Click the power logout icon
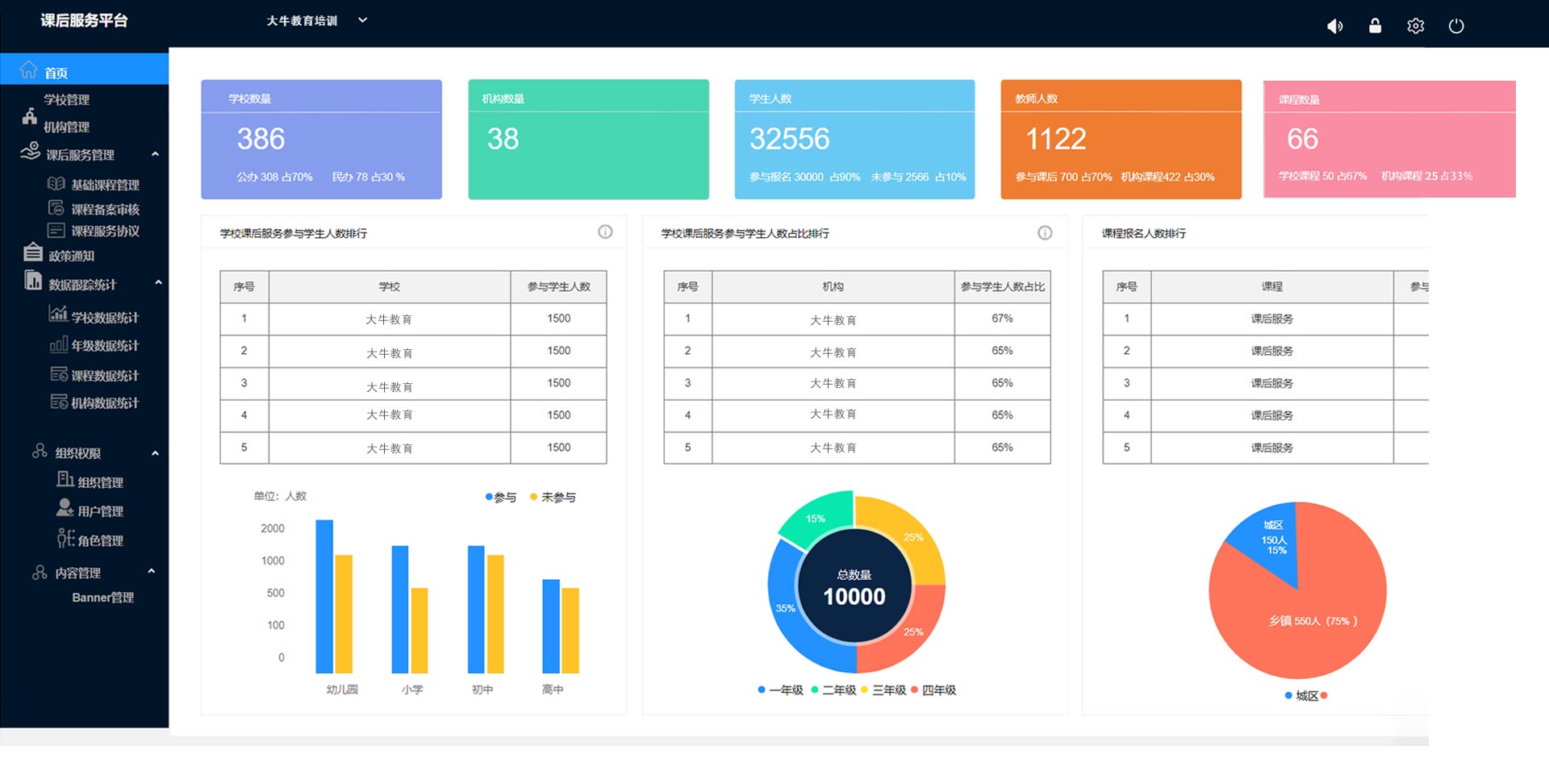 click(x=1456, y=27)
